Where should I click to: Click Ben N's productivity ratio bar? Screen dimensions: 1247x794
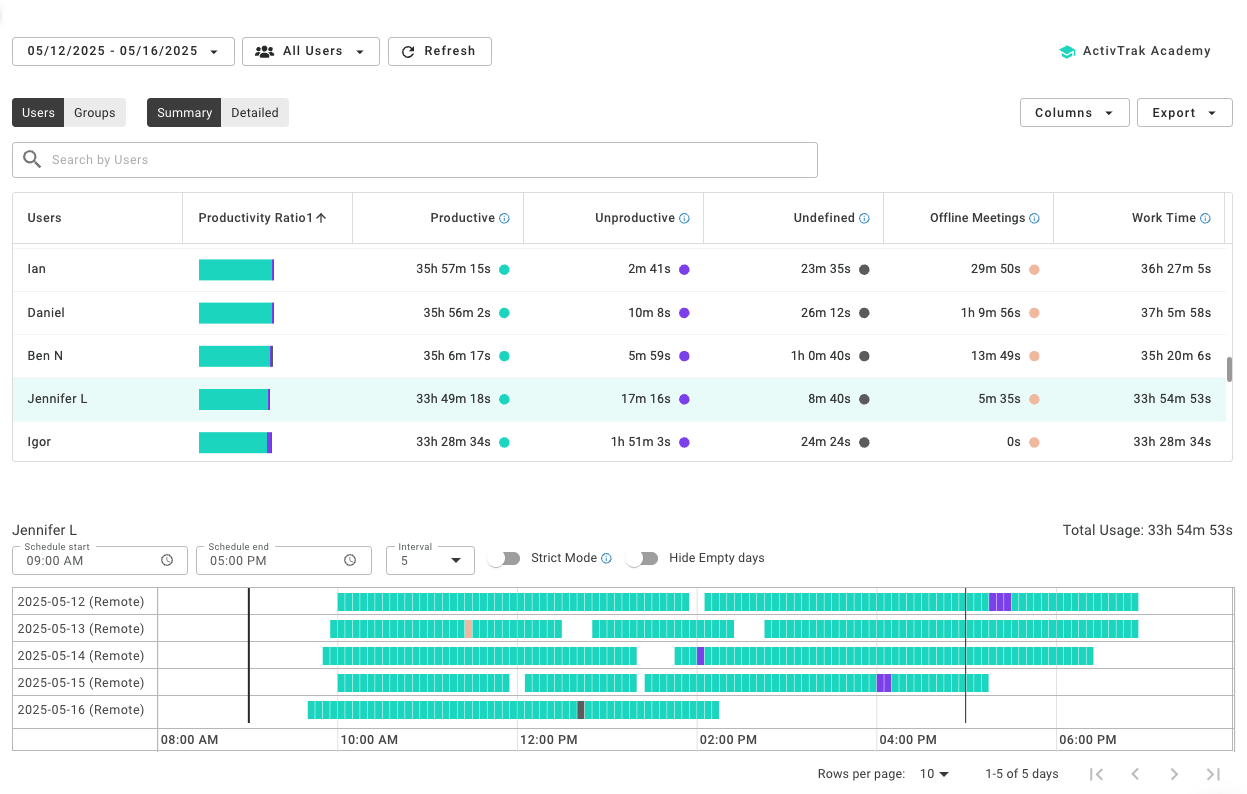click(x=236, y=356)
